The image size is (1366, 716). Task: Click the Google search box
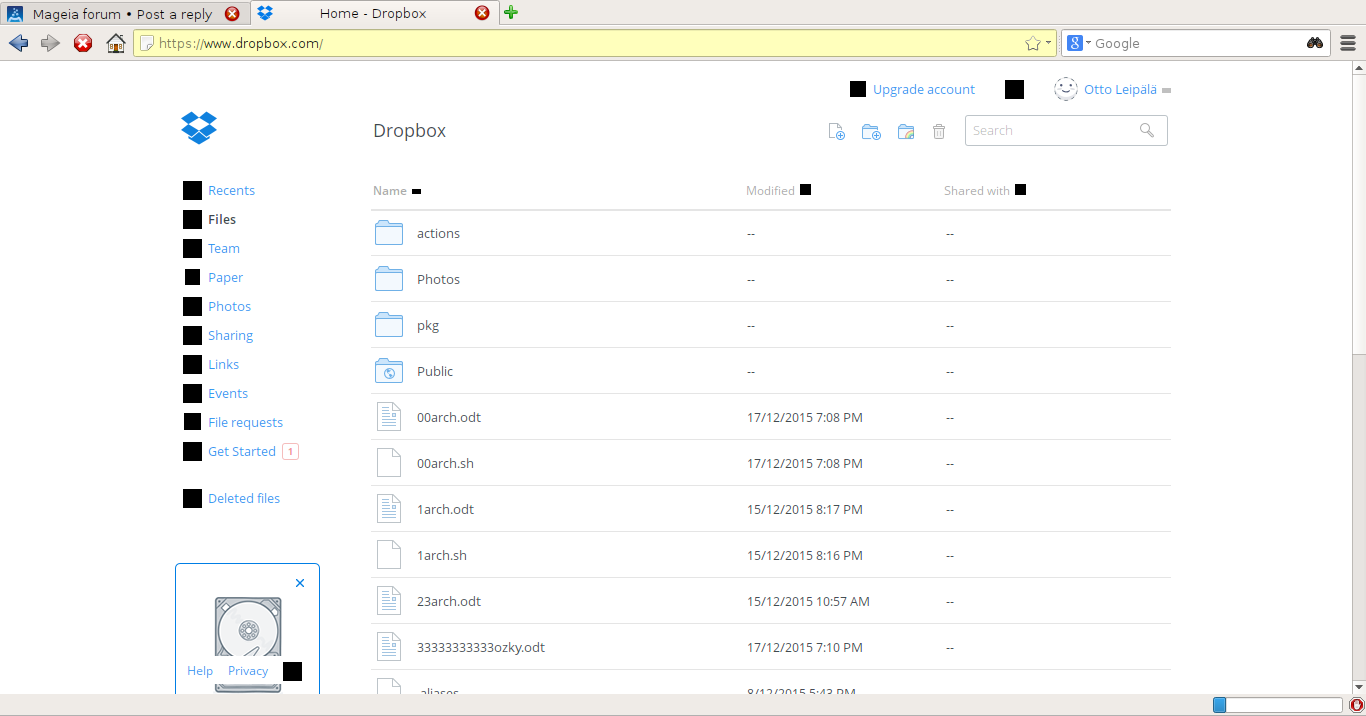click(1198, 43)
